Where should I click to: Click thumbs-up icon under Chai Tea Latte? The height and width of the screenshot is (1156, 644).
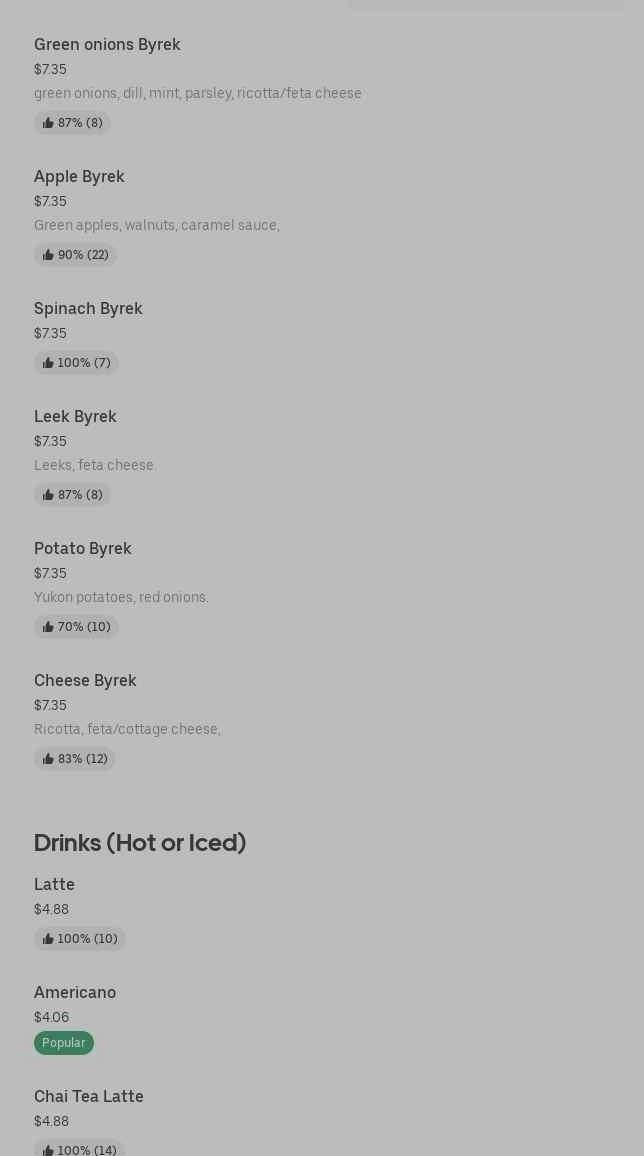pos(48,1150)
